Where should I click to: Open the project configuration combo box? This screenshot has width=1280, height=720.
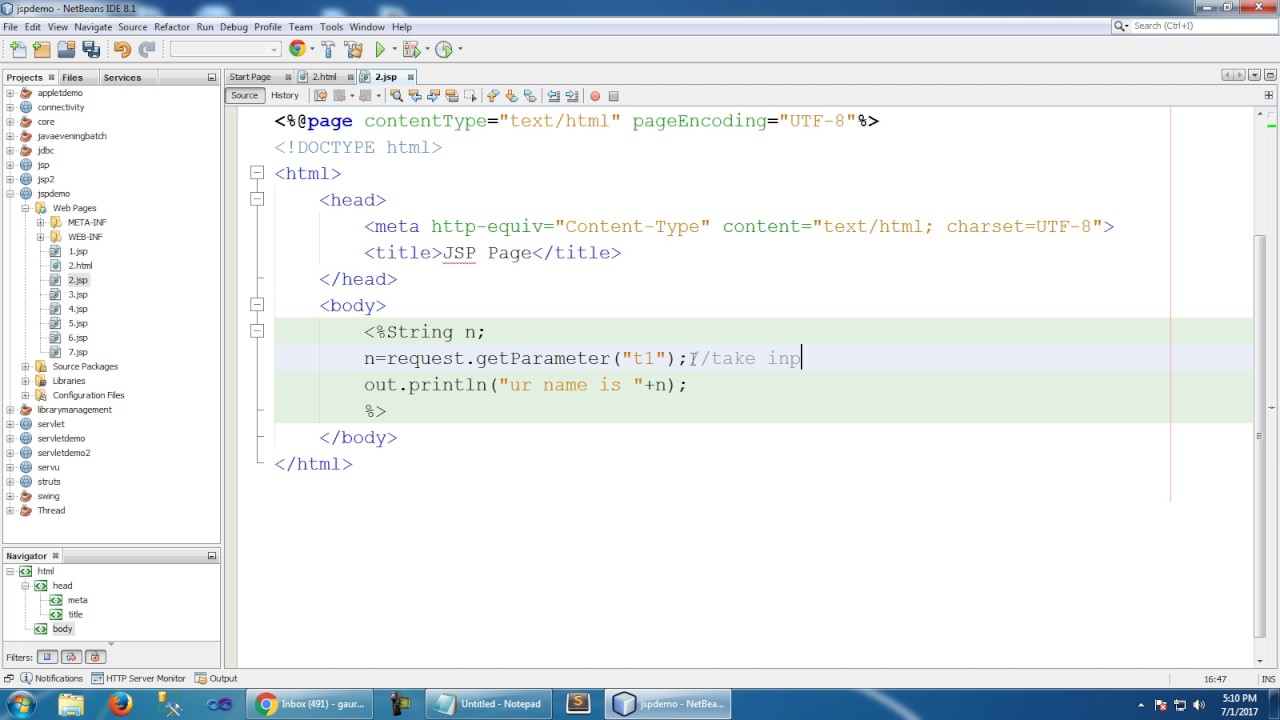point(226,49)
